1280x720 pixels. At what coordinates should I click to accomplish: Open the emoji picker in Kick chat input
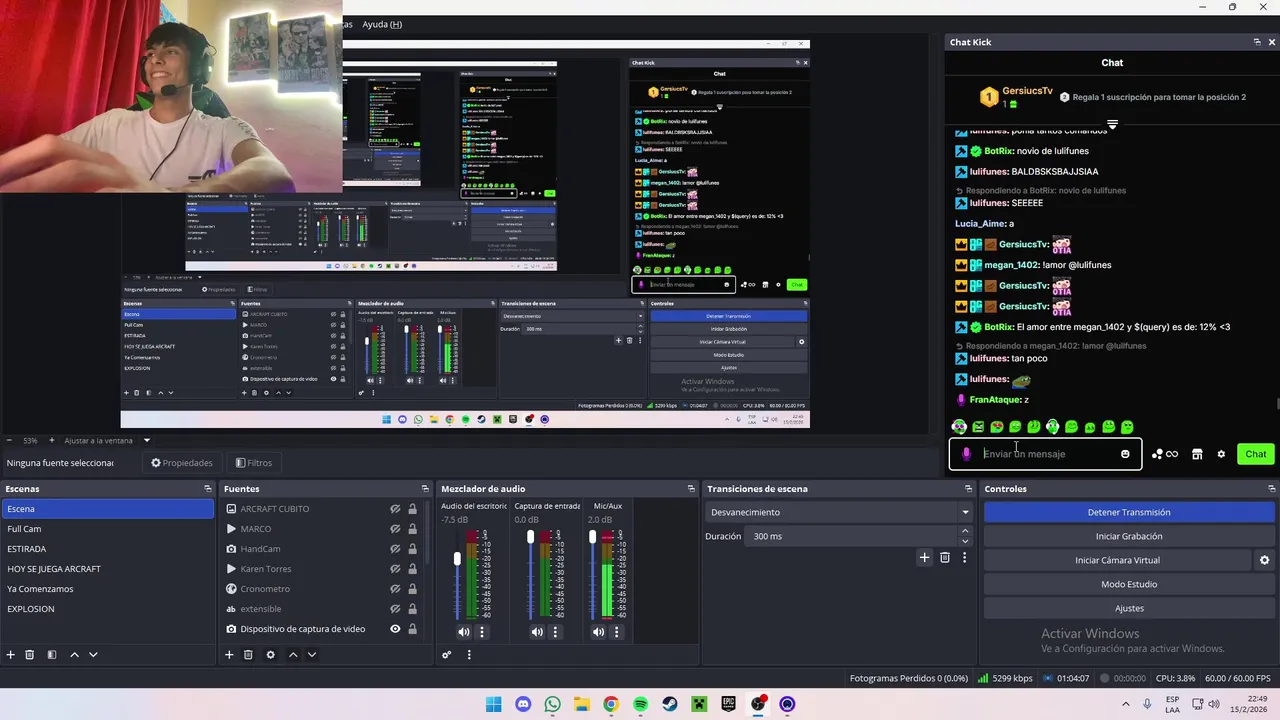[1125, 454]
